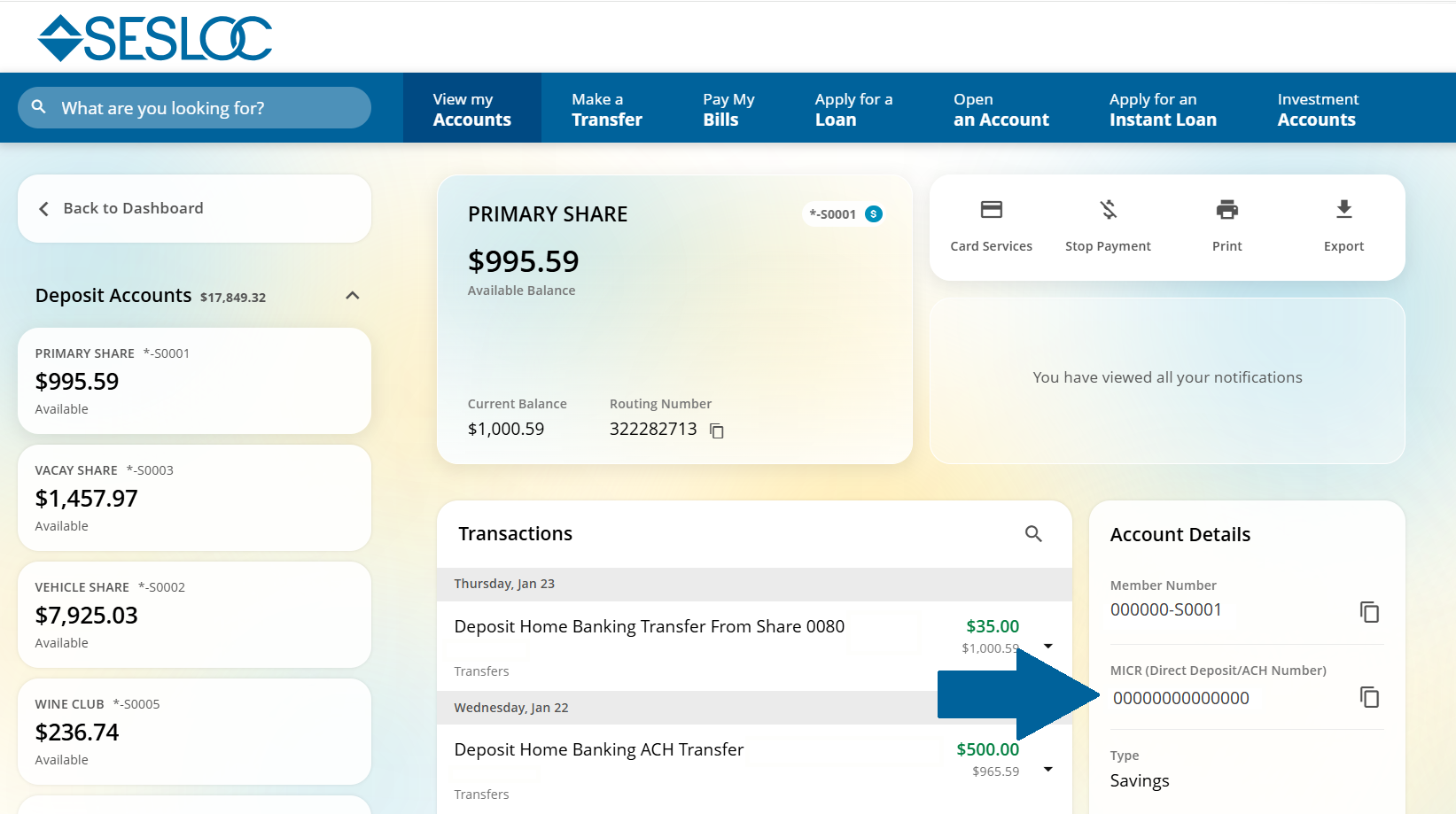The width and height of the screenshot is (1456, 814).
Task: Export account transactions
Action: click(x=1343, y=224)
